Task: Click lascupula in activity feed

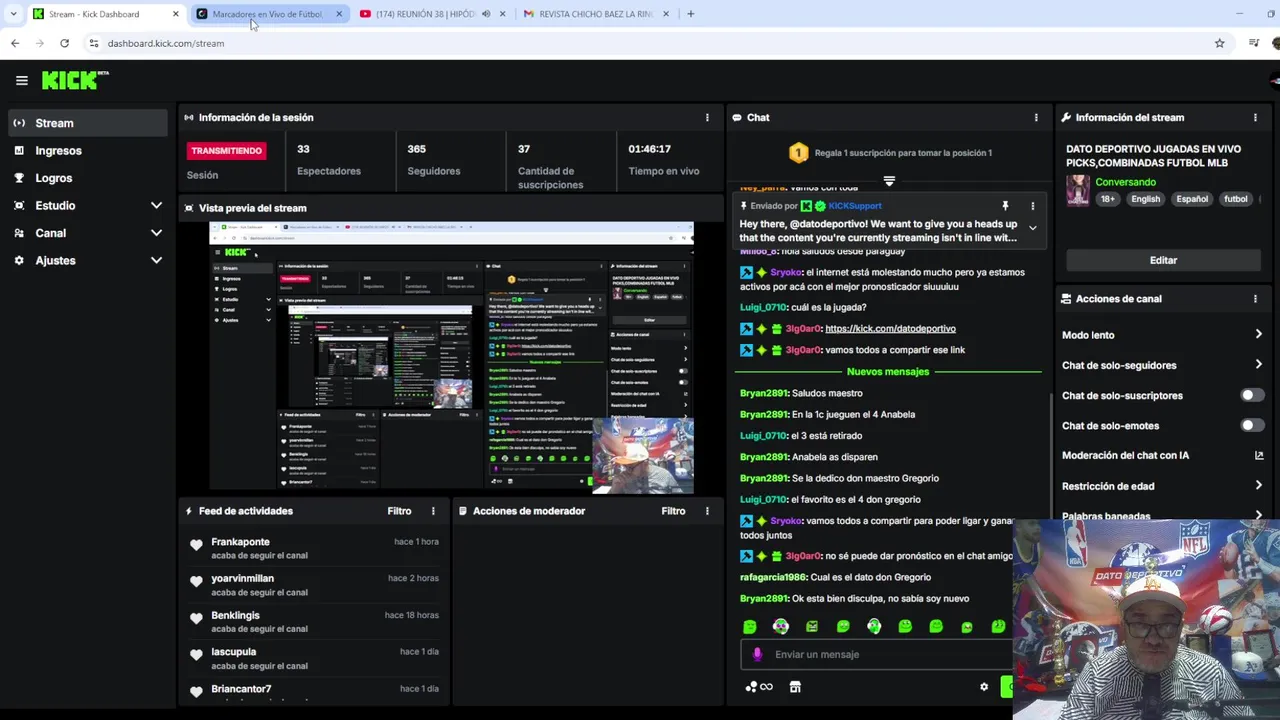Action: (233, 652)
